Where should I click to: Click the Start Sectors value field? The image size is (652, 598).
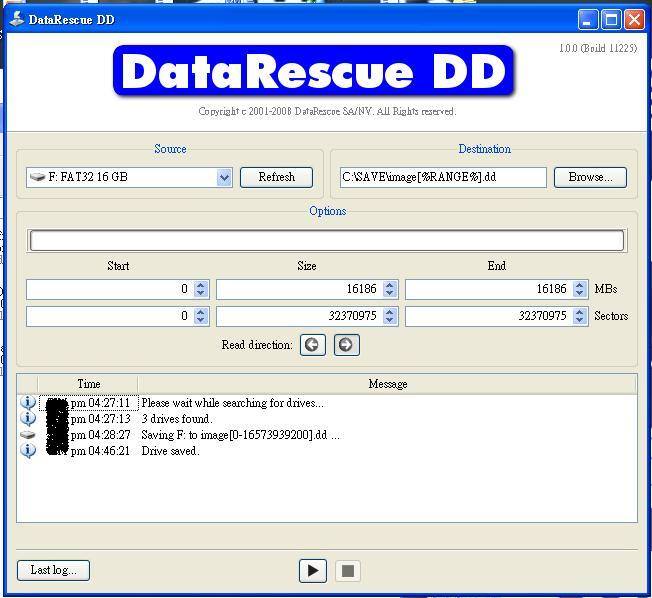[110, 316]
